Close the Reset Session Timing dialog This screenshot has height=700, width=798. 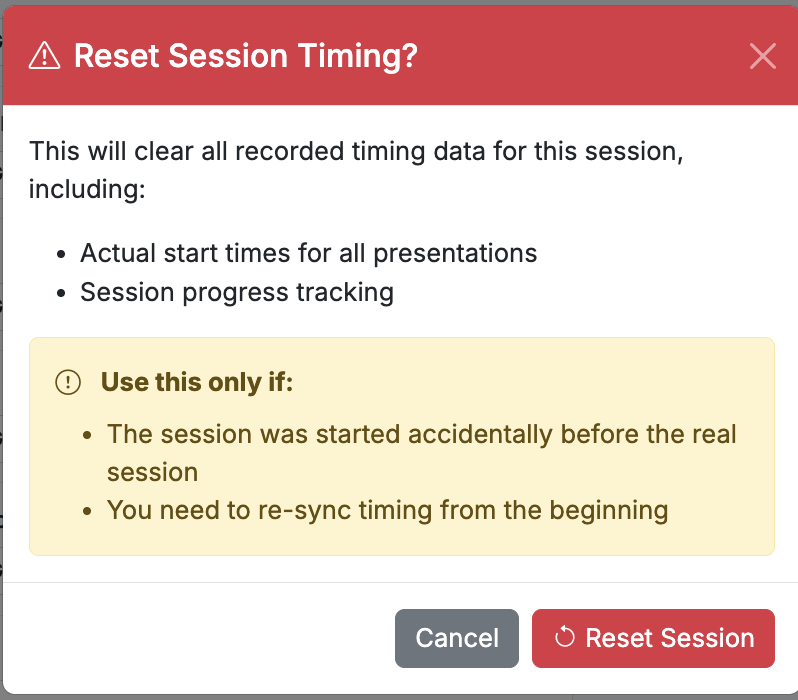pos(762,55)
